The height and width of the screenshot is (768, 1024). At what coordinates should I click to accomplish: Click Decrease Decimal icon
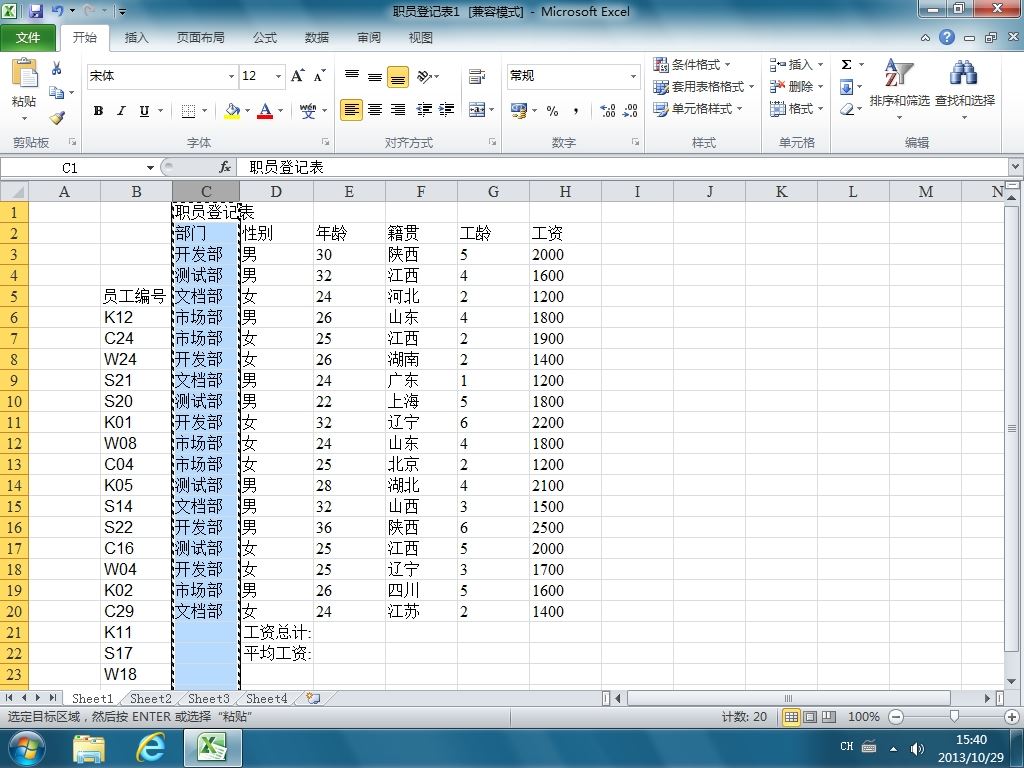[630, 111]
